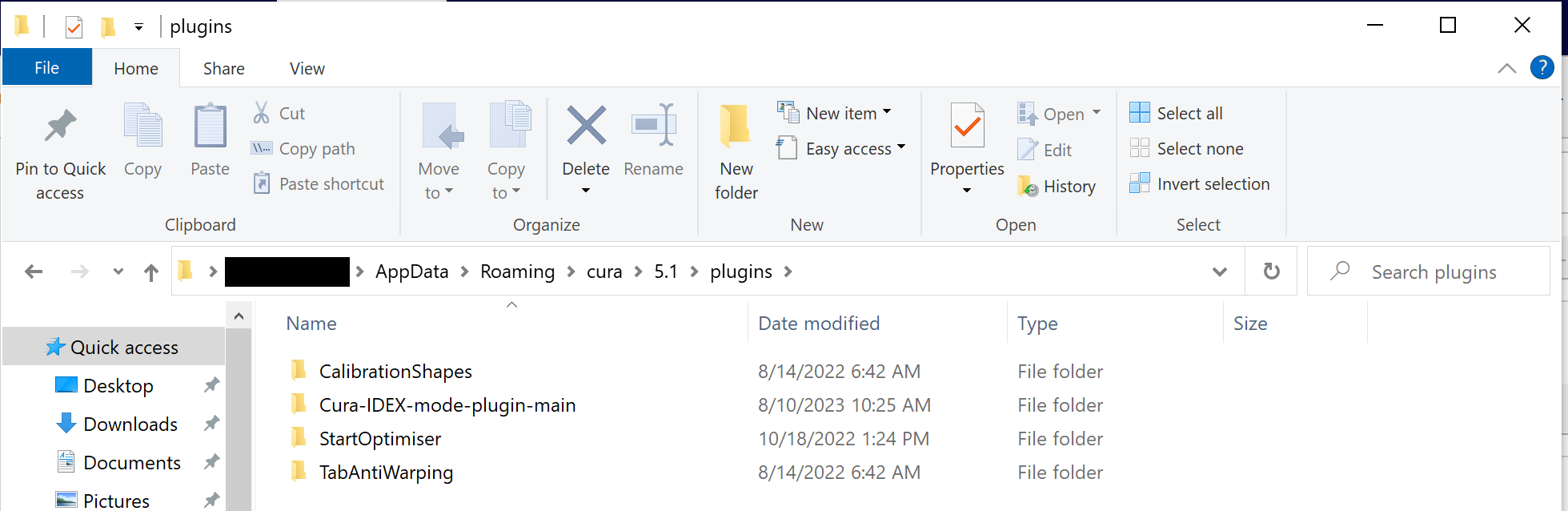Click the New folder icon
Screen dimensions: 1568x511
point(735,126)
